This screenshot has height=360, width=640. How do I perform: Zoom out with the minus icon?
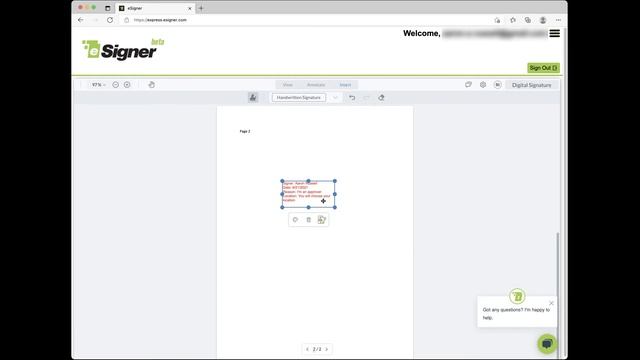116,85
